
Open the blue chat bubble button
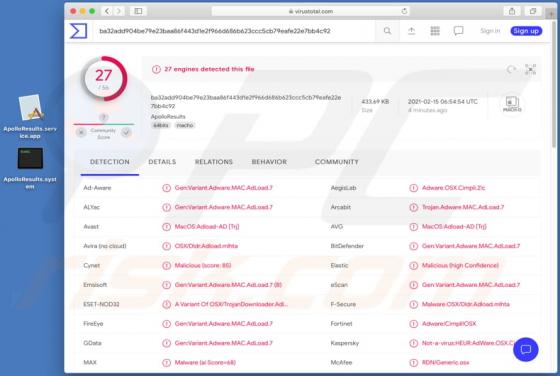(526, 349)
